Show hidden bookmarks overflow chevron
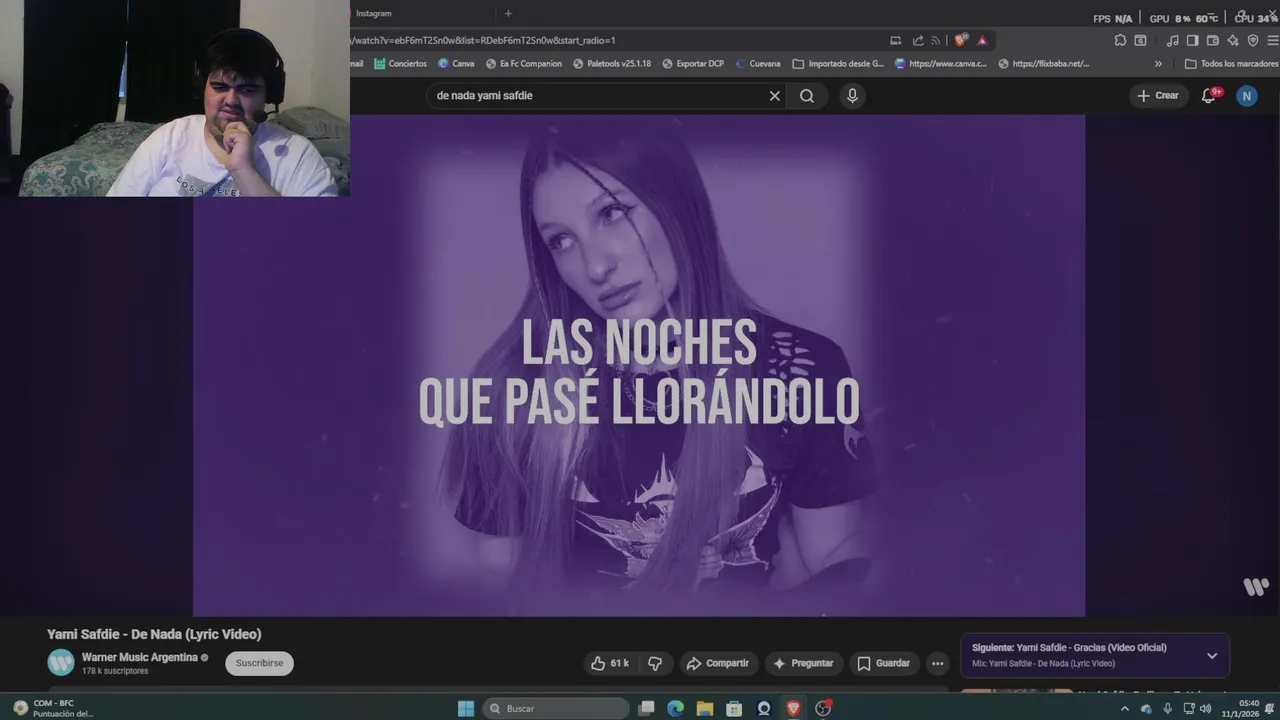The height and width of the screenshot is (720, 1280). (x=1158, y=63)
